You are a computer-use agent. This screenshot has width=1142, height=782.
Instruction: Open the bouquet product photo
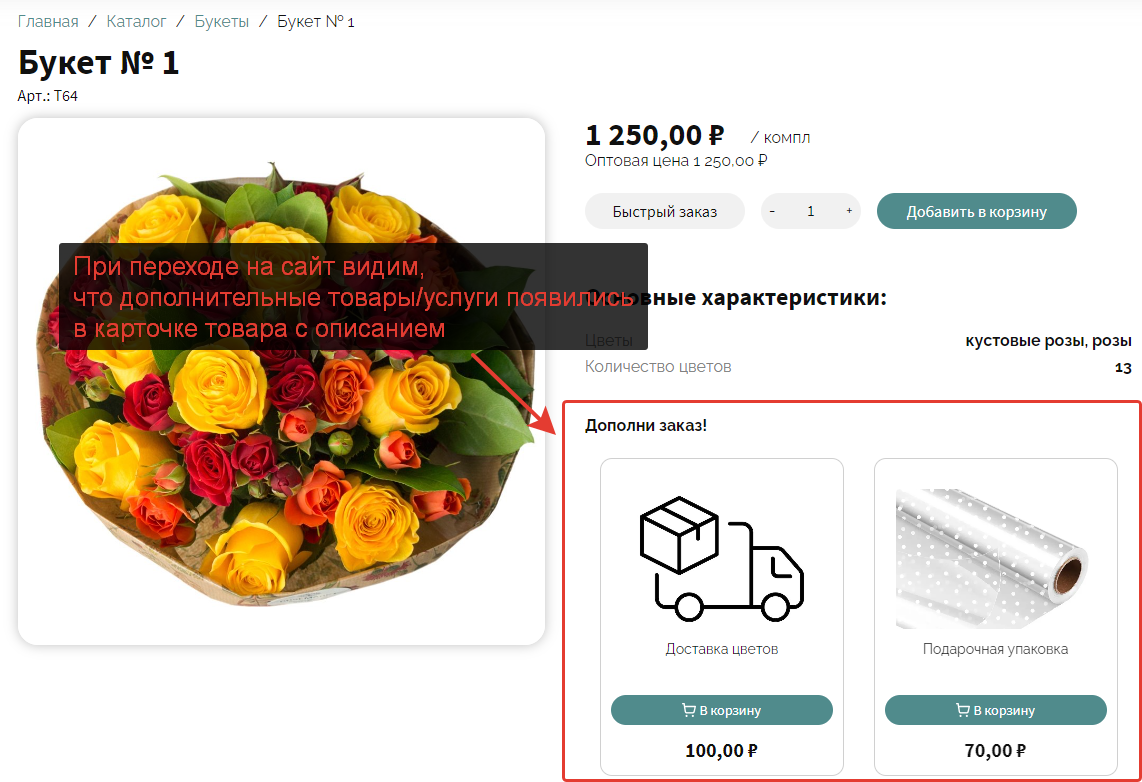(281, 381)
